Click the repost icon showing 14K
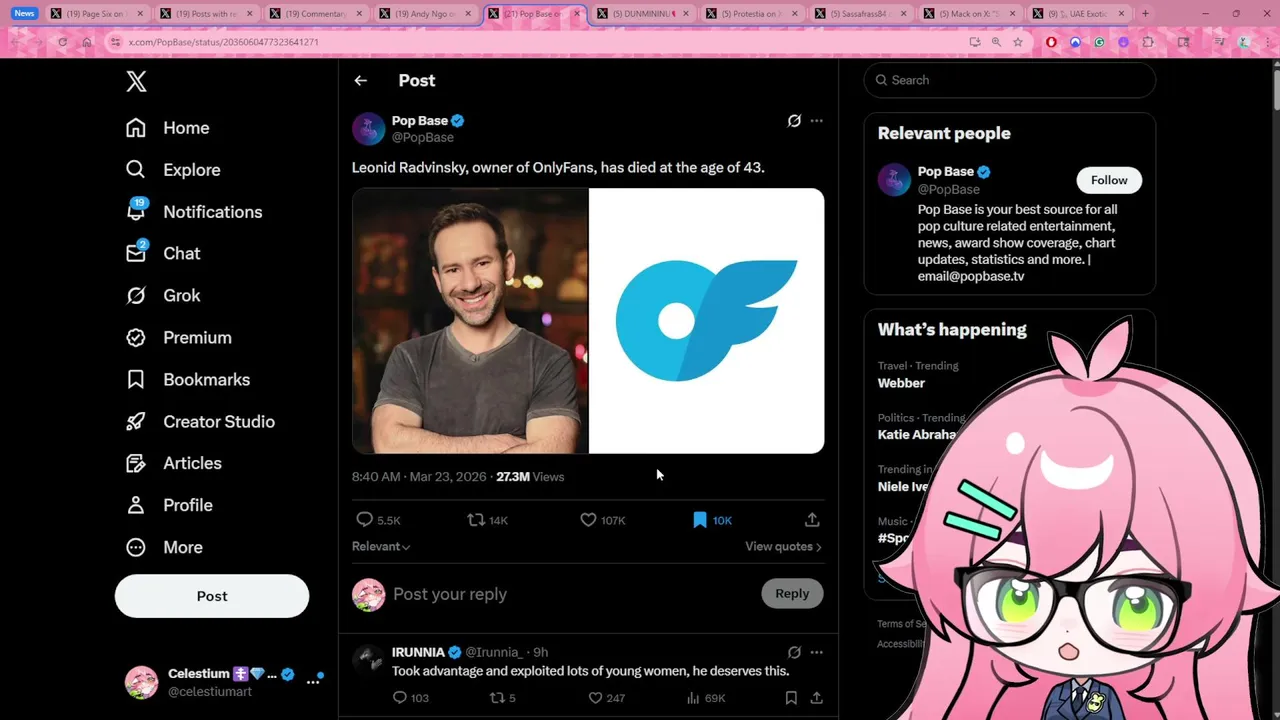The image size is (1280, 720). pyautogui.click(x=476, y=520)
